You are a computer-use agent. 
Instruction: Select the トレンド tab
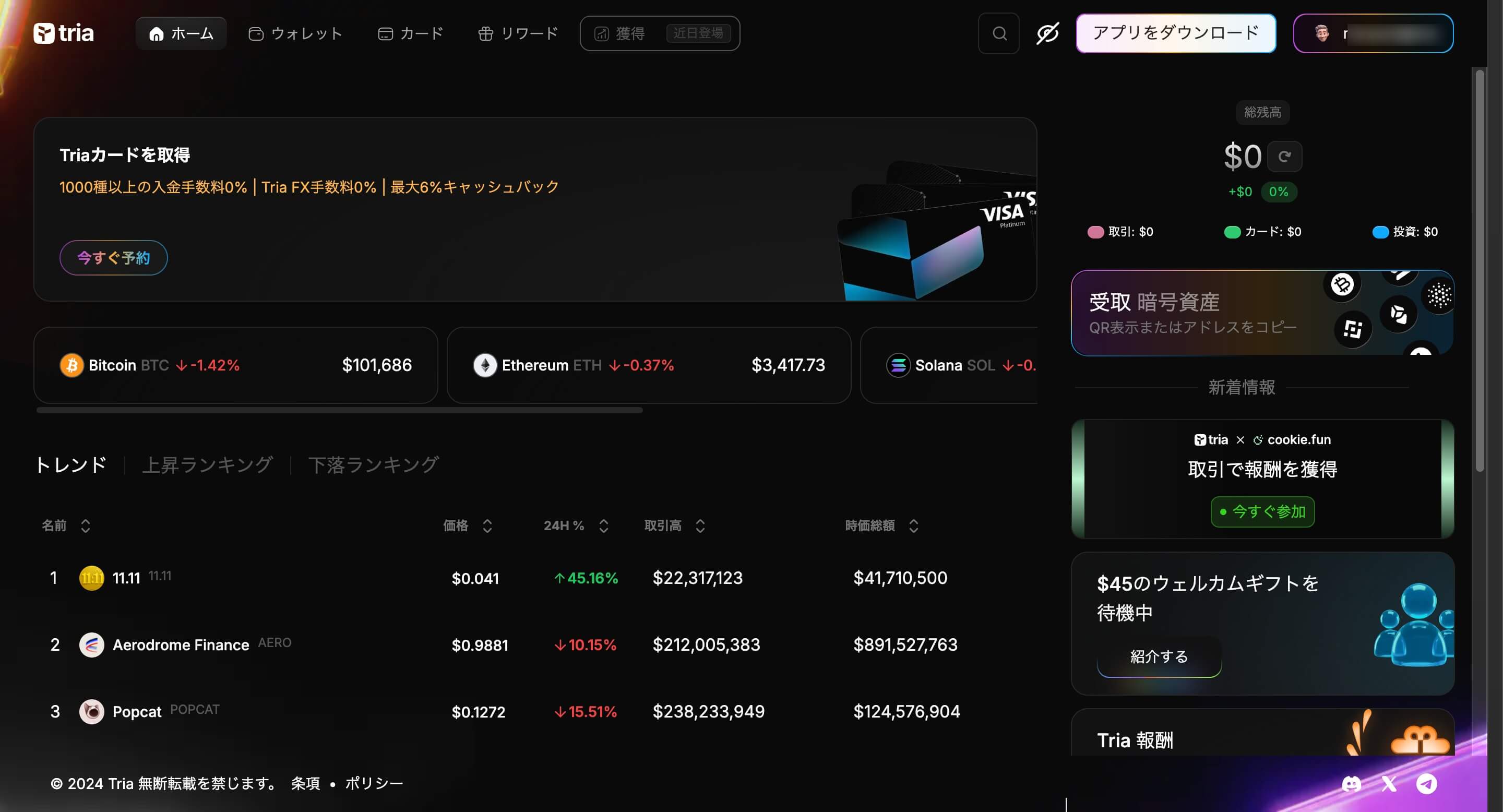coord(70,464)
